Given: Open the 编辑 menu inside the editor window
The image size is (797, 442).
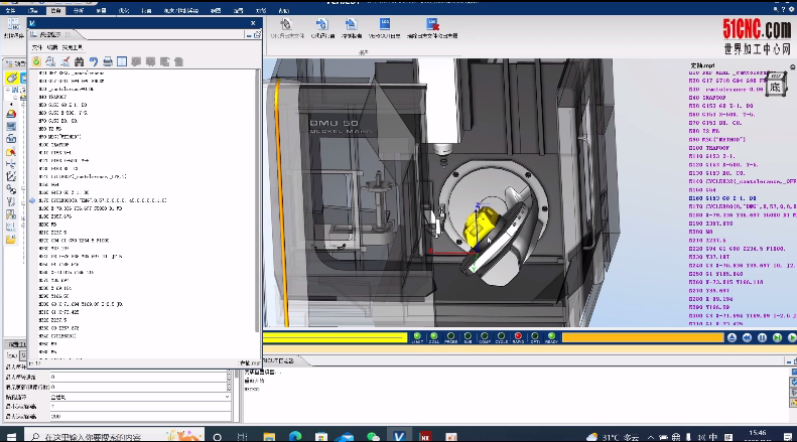Looking at the screenshot, I should 51,47.
